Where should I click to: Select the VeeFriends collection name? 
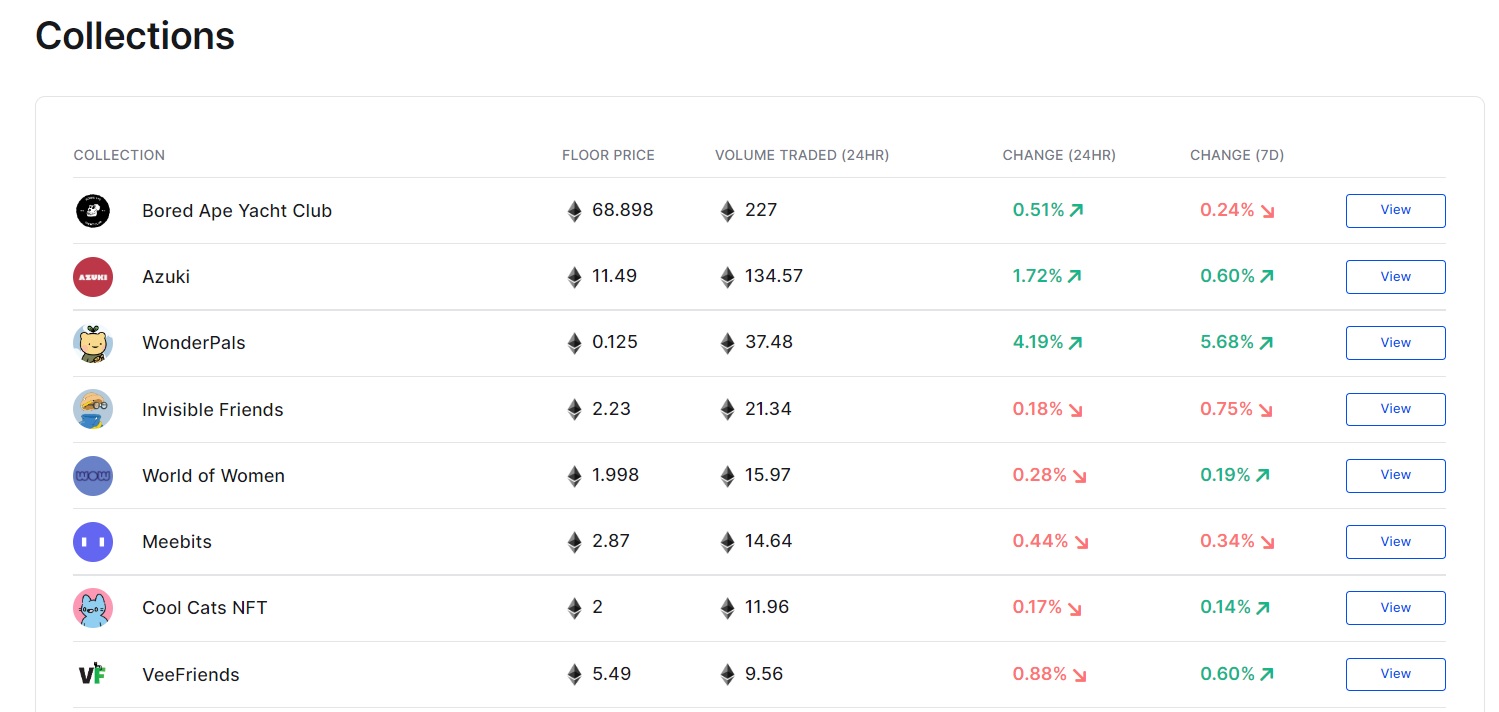point(191,675)
